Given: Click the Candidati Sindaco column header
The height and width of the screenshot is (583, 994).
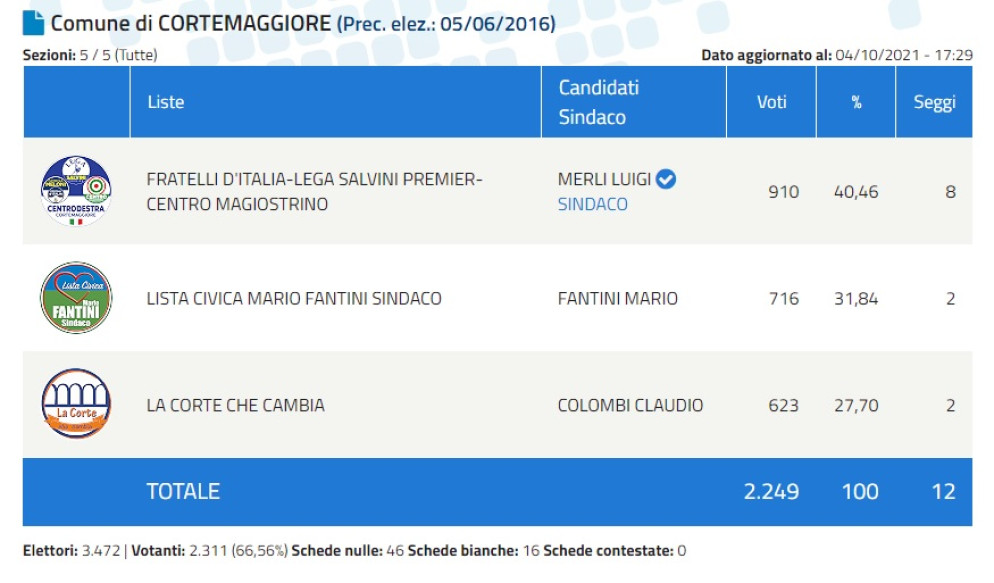Looking at the screenshot, I should point(598,102).
